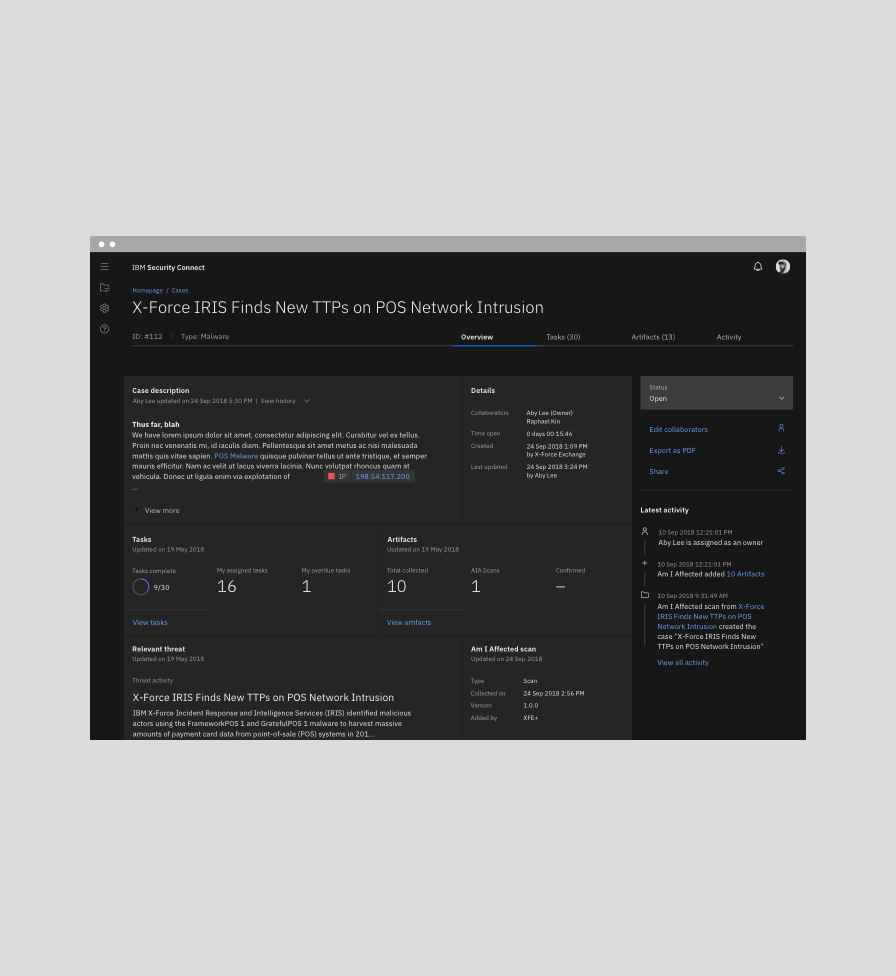
Task: Switch to the Overview tab
Action: click(x=477, y=337)
